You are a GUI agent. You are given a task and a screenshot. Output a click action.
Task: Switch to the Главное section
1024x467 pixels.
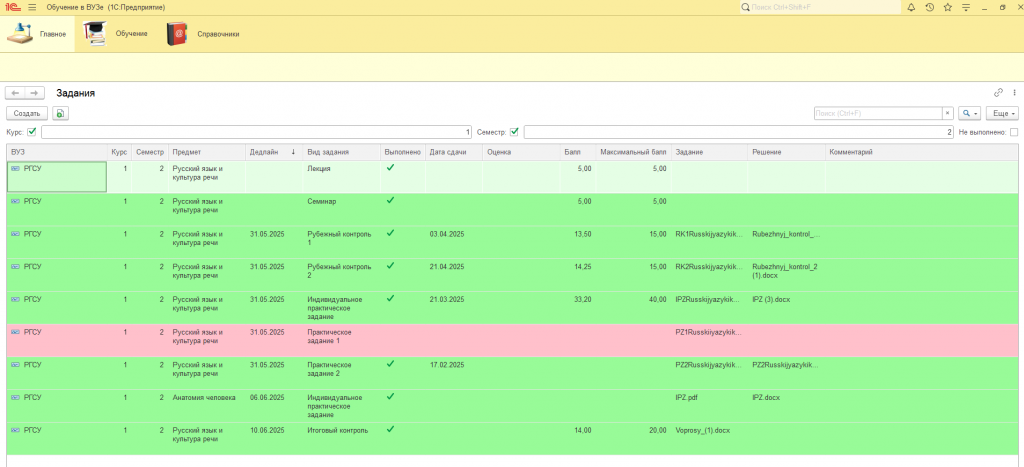[x=37, y=33]
